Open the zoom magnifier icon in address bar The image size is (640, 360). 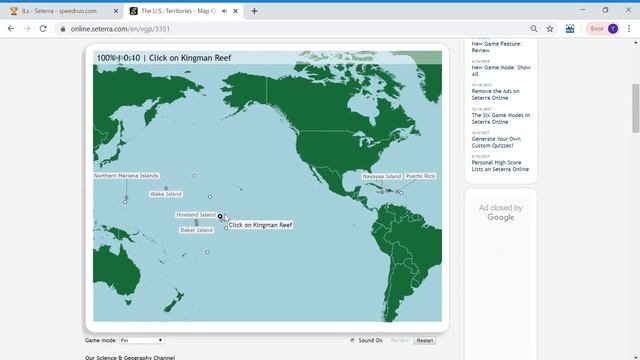[533, 29]
